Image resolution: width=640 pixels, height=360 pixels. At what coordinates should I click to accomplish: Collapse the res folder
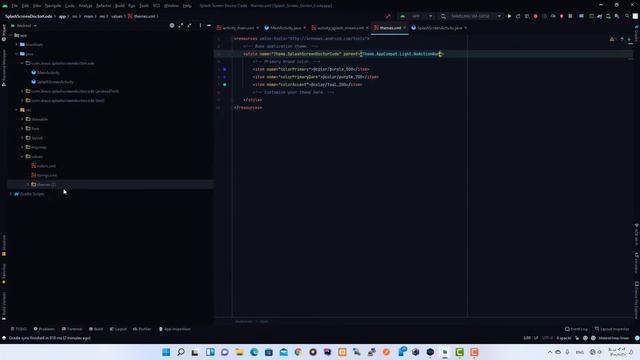[17, 110]
